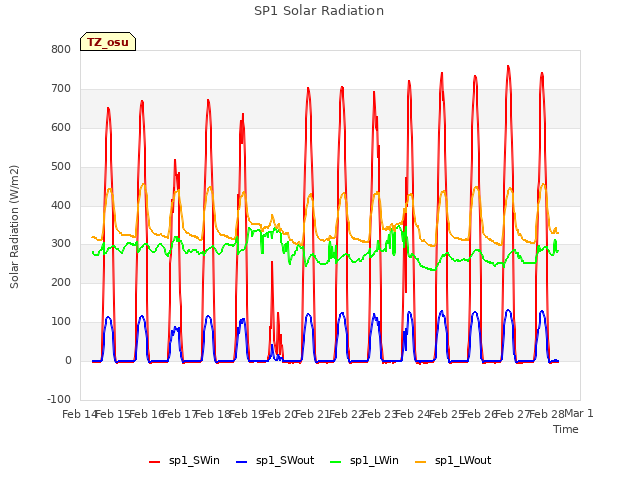Click the Mar 1 x-axis label
The width and height of the screenshot is (640, 480).
point(579,413)
